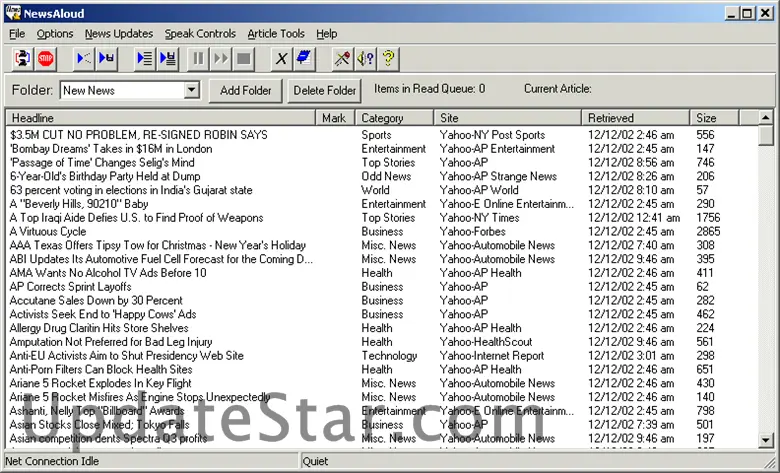Click the blue arrow with disk and lines icon
This screenshot has width=780, height=473.
168,59
